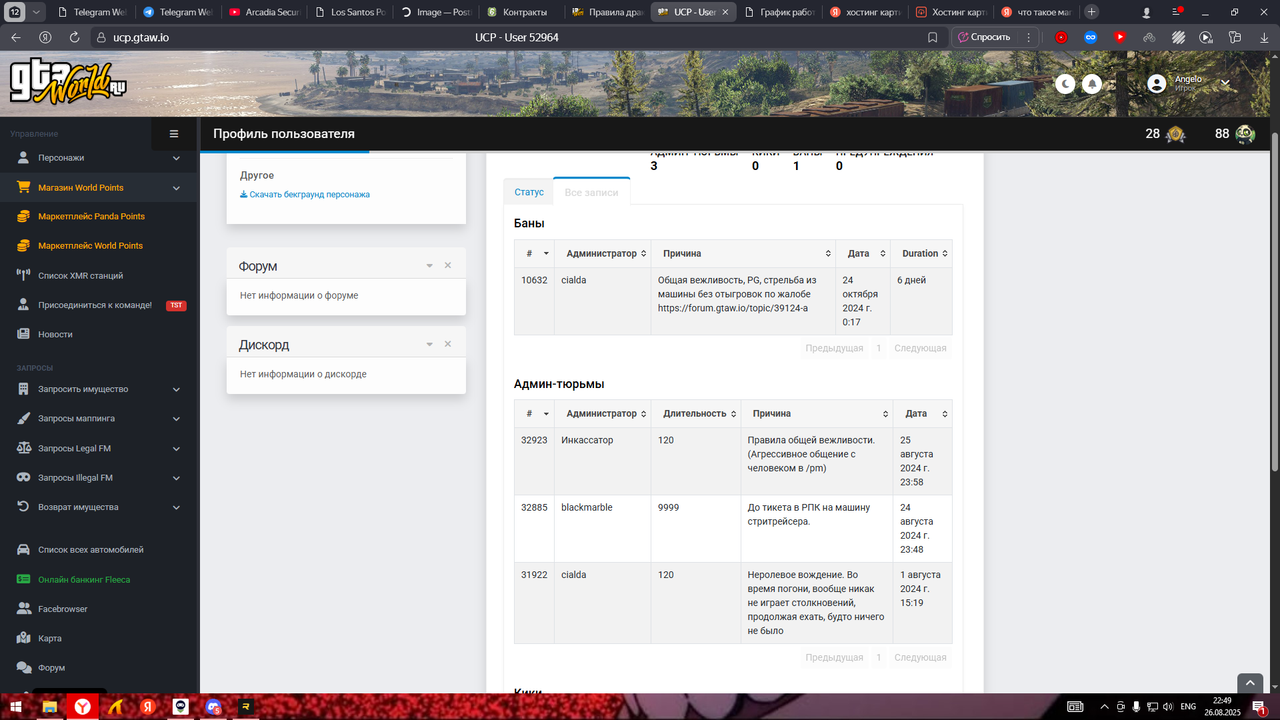Open a new browser tab
This screenshot has width=1280, height=720.
tap(1091, 12)
